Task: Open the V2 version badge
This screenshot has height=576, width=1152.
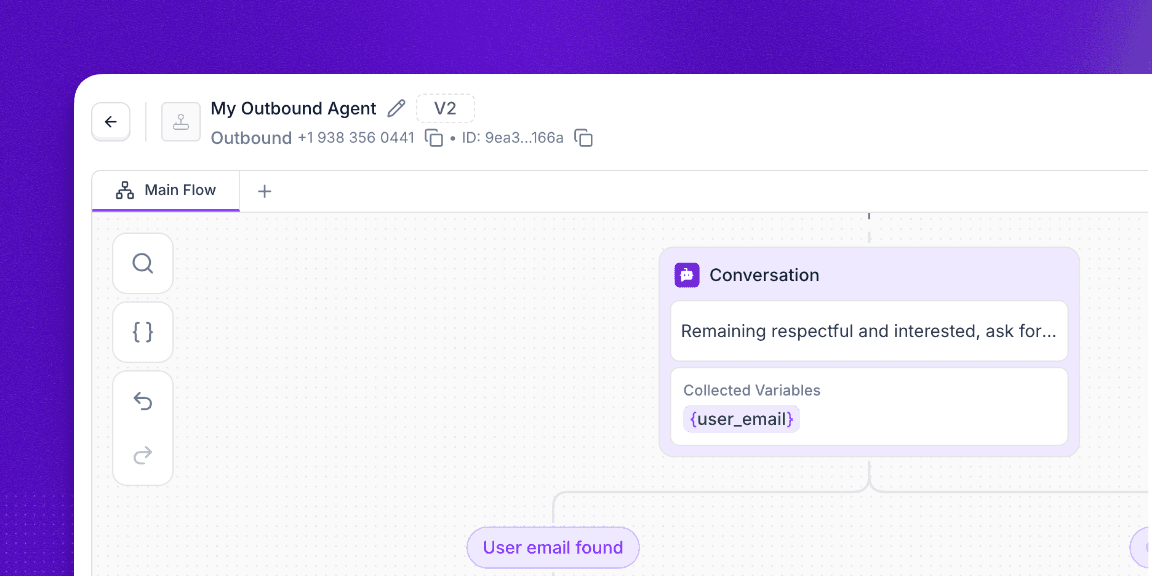Action: (445, 109)
